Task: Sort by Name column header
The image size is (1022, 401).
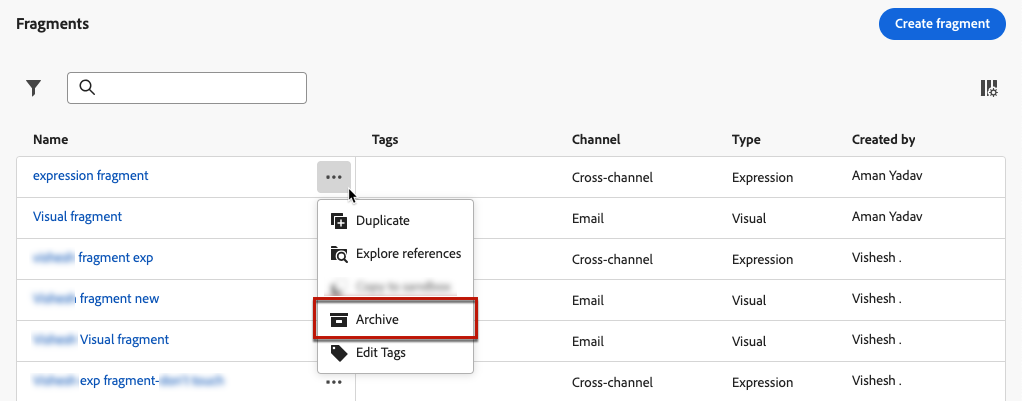Action: (x=51, y=140)
